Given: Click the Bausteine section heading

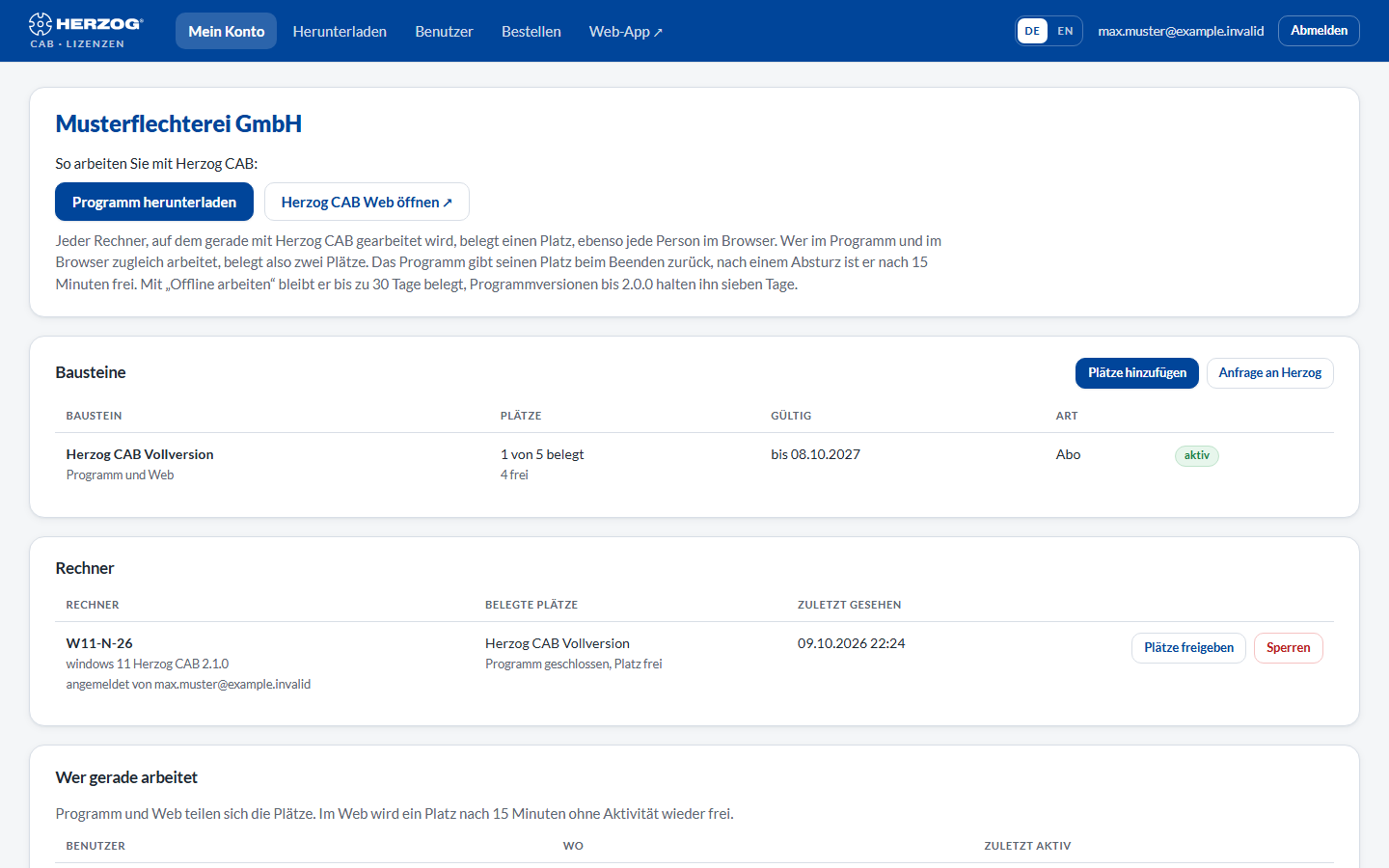Looking at the screenshot, I should (x=91, y=372).
